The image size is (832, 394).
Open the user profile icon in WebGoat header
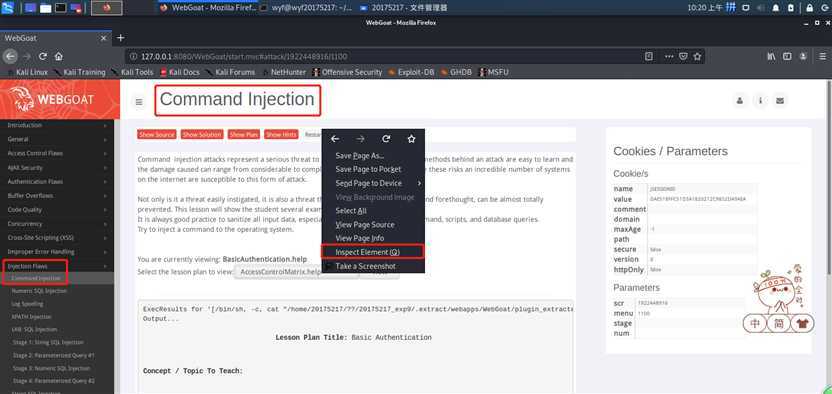(740, 100)
